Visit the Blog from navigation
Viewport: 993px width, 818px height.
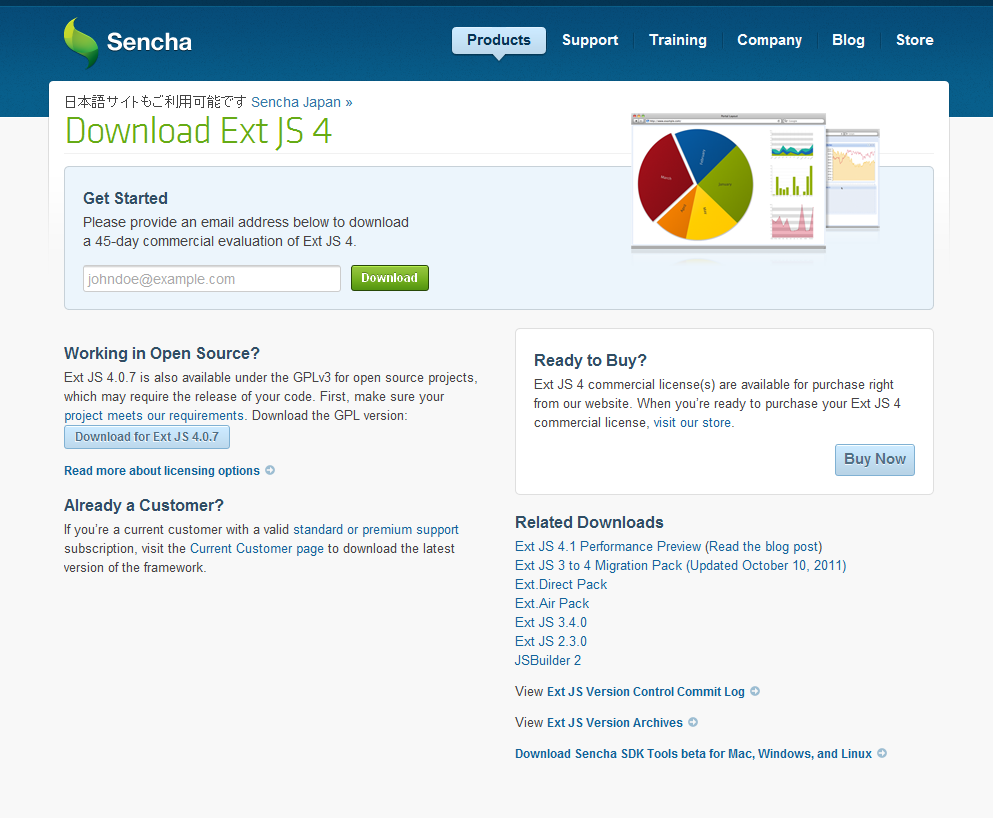[x=848, y=40]
